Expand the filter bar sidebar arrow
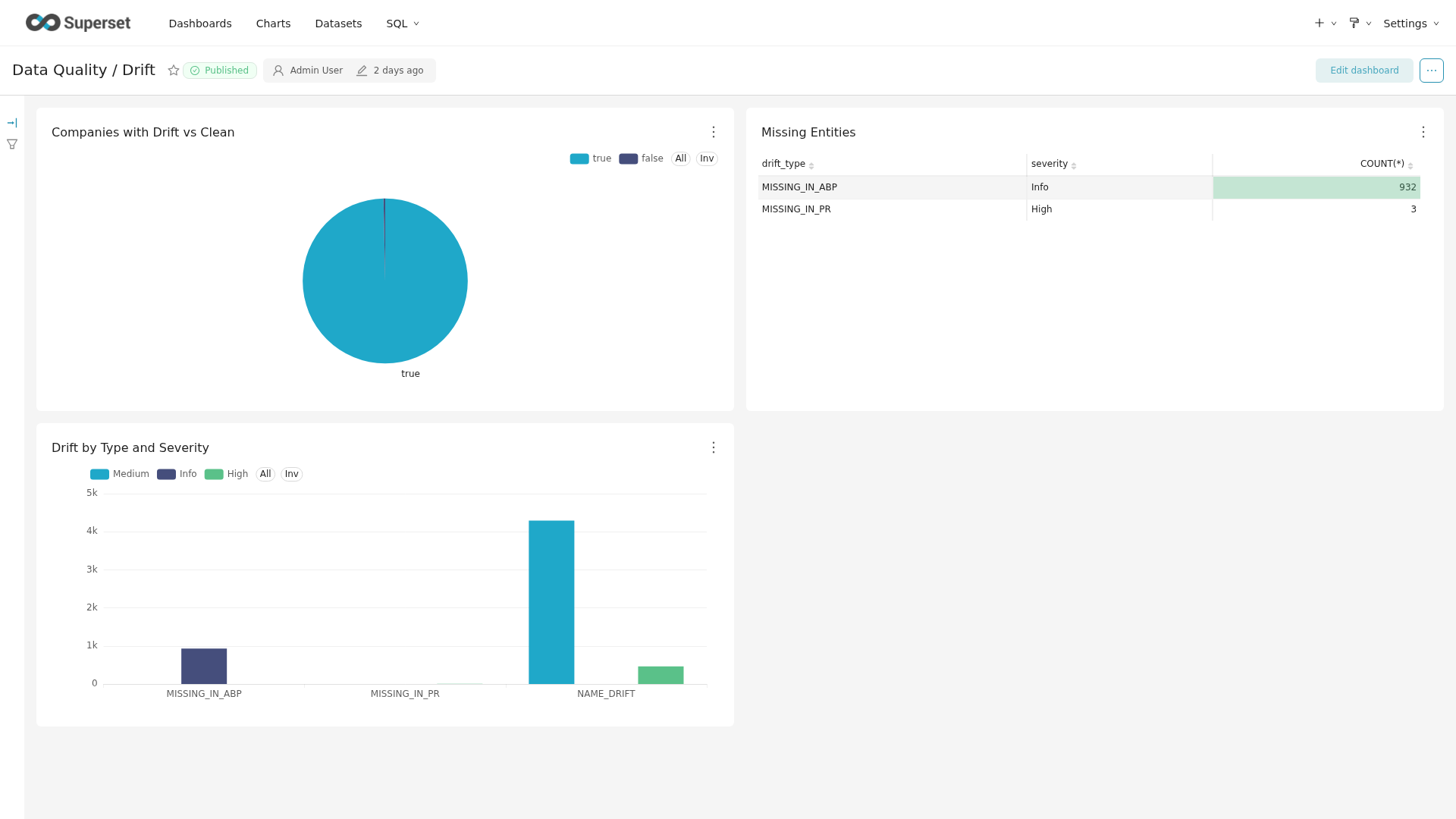1456x819 pixels. (x=12, y=123)
